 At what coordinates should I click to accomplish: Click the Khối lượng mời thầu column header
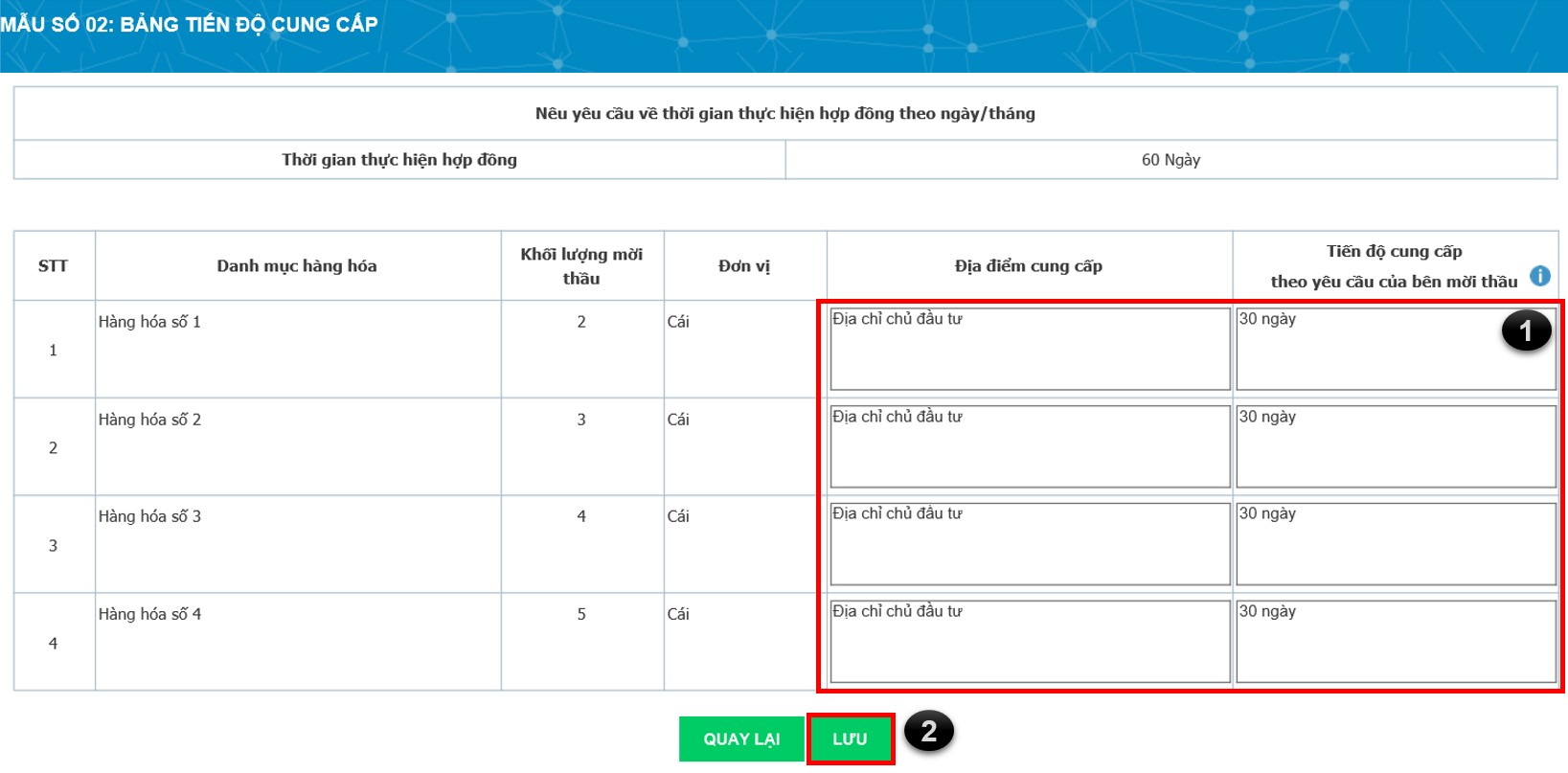(581, 266)
